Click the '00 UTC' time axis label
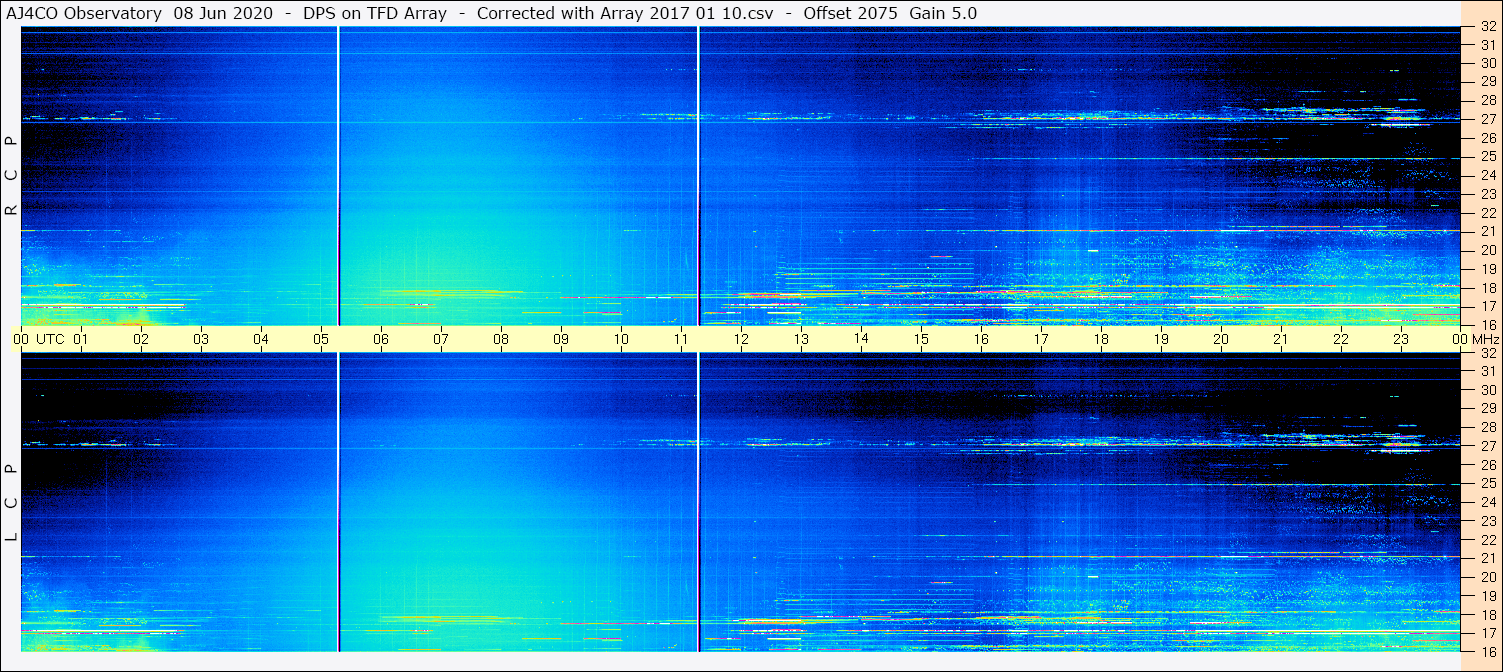The width and height of the screenshot is (1503, 672). click(40, 339)
